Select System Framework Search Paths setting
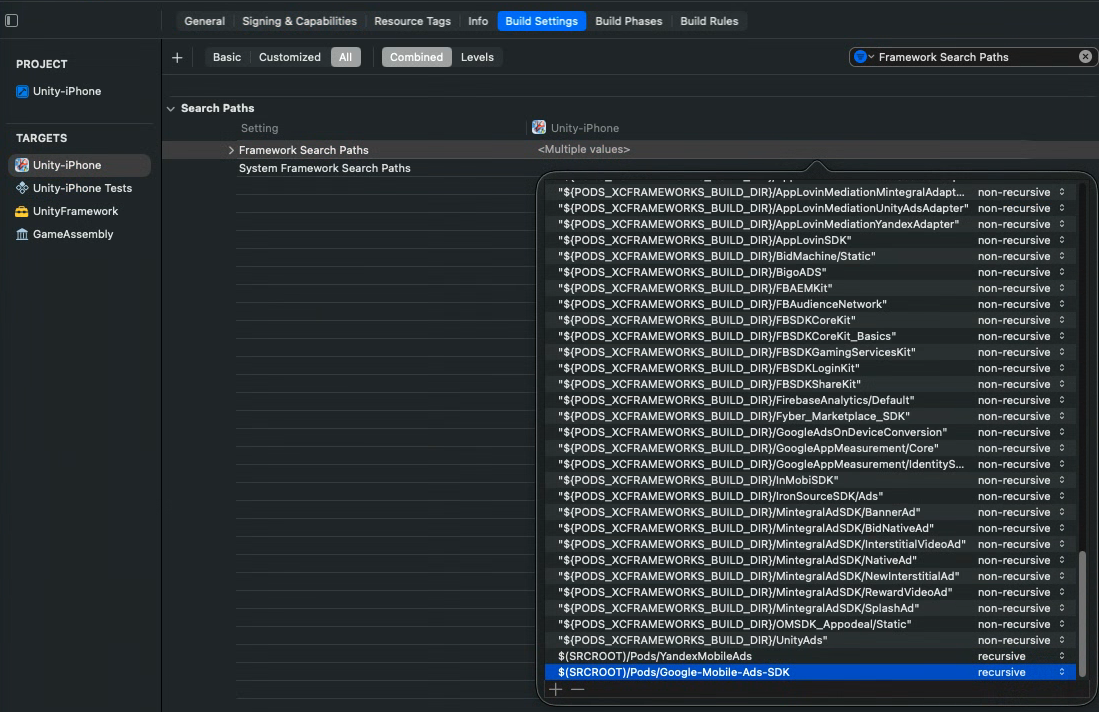The image size is (1099, 712). pos(325,168)
